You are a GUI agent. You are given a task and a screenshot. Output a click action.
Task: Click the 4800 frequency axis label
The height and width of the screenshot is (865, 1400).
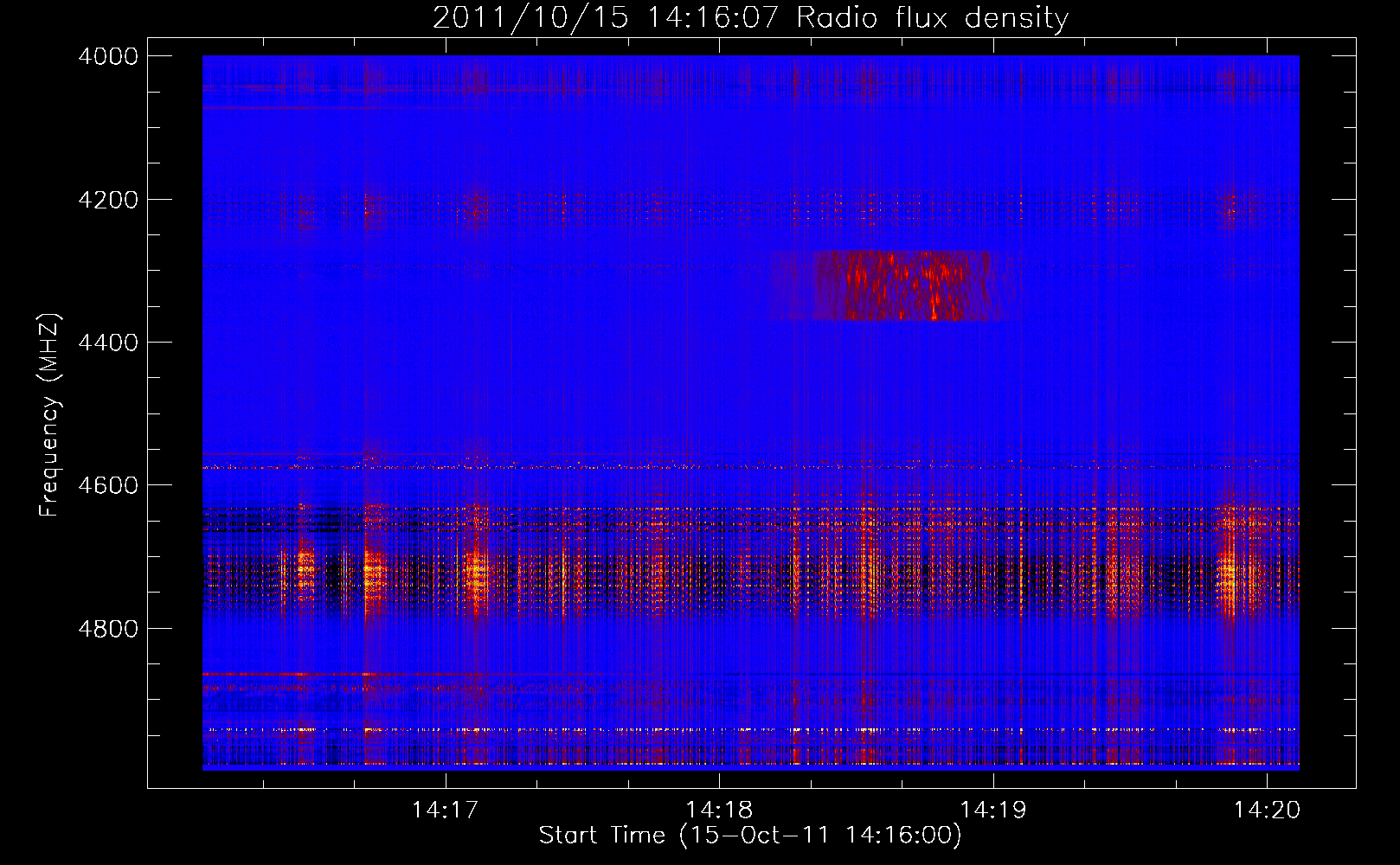click(x=108, y=629)
